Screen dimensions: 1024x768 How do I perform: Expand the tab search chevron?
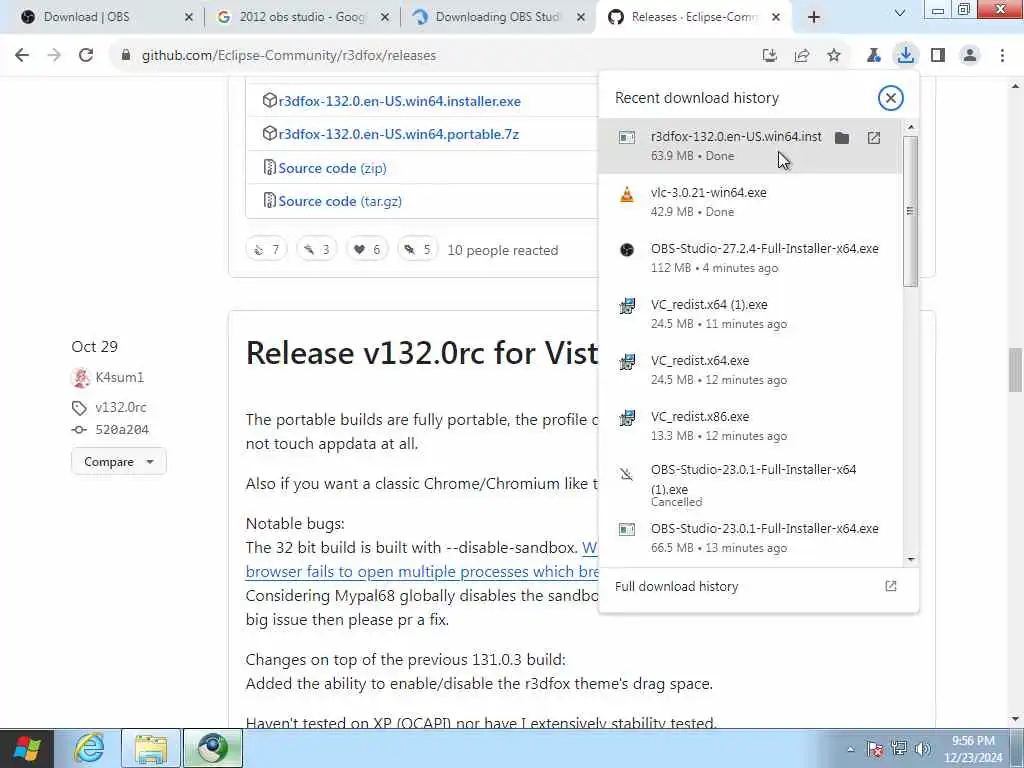(899, 13)
